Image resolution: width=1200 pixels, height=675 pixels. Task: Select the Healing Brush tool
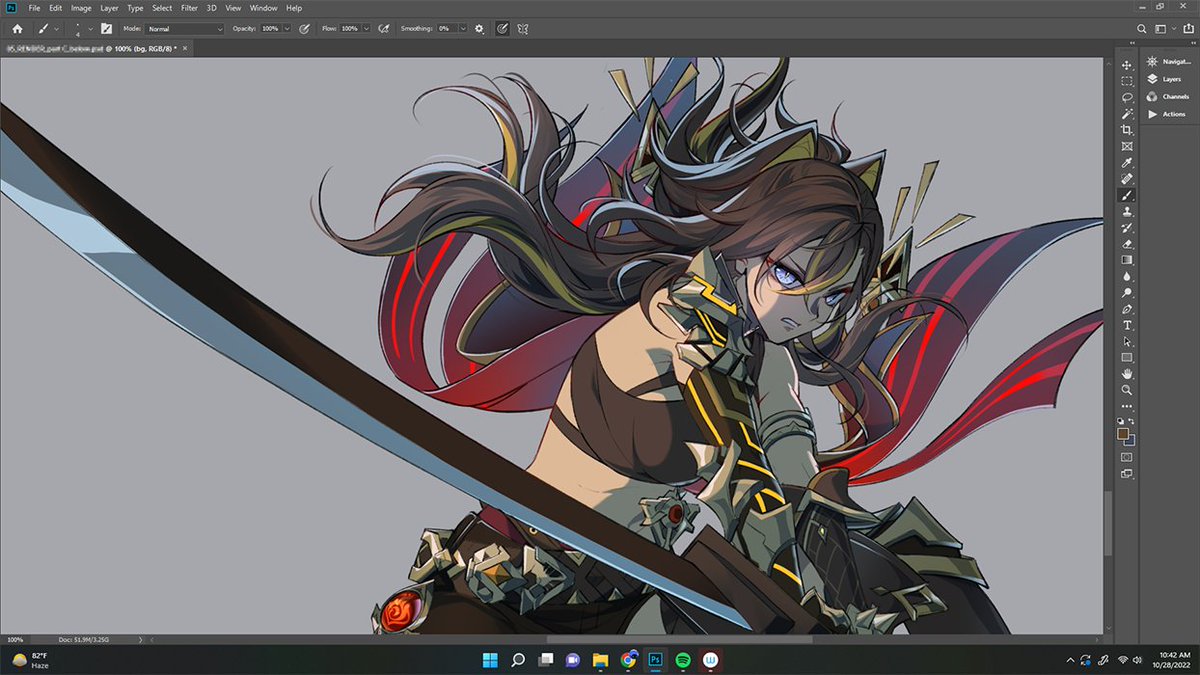coord(1127,179)
